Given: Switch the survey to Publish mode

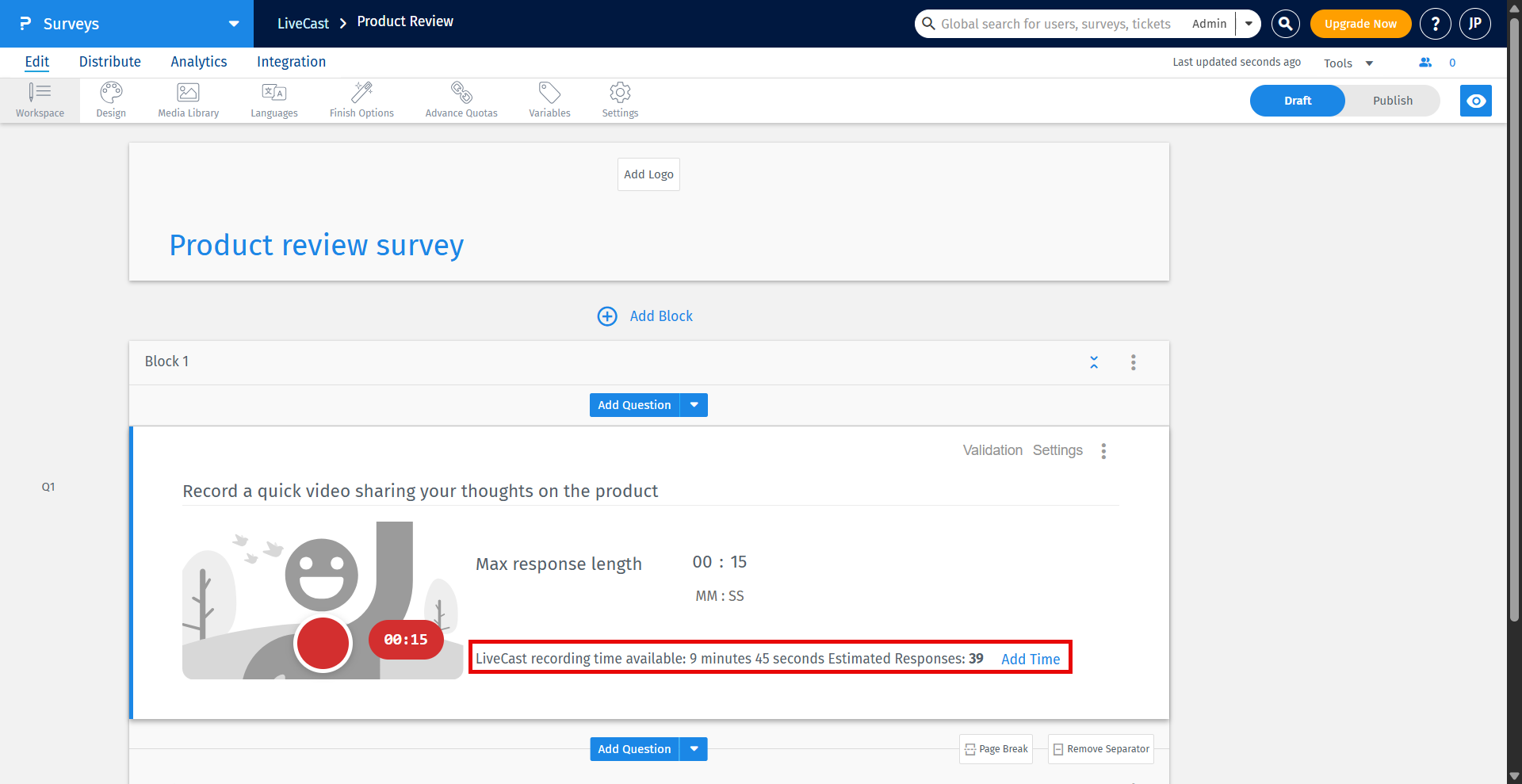Looking at the screenshot, I should pyautogui.click(x=1392, y=101).
